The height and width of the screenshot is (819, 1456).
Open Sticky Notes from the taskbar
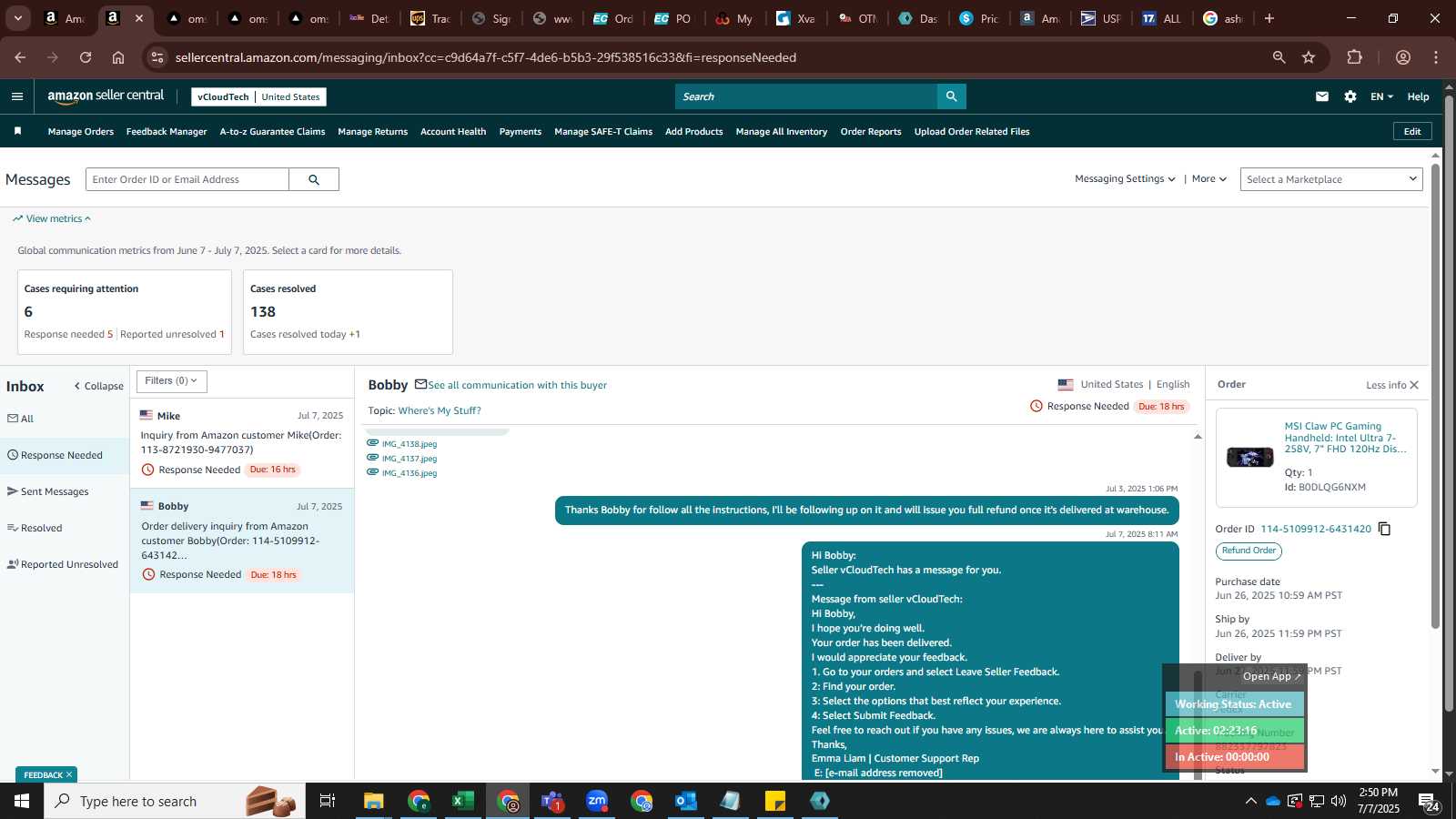point(775,801)
